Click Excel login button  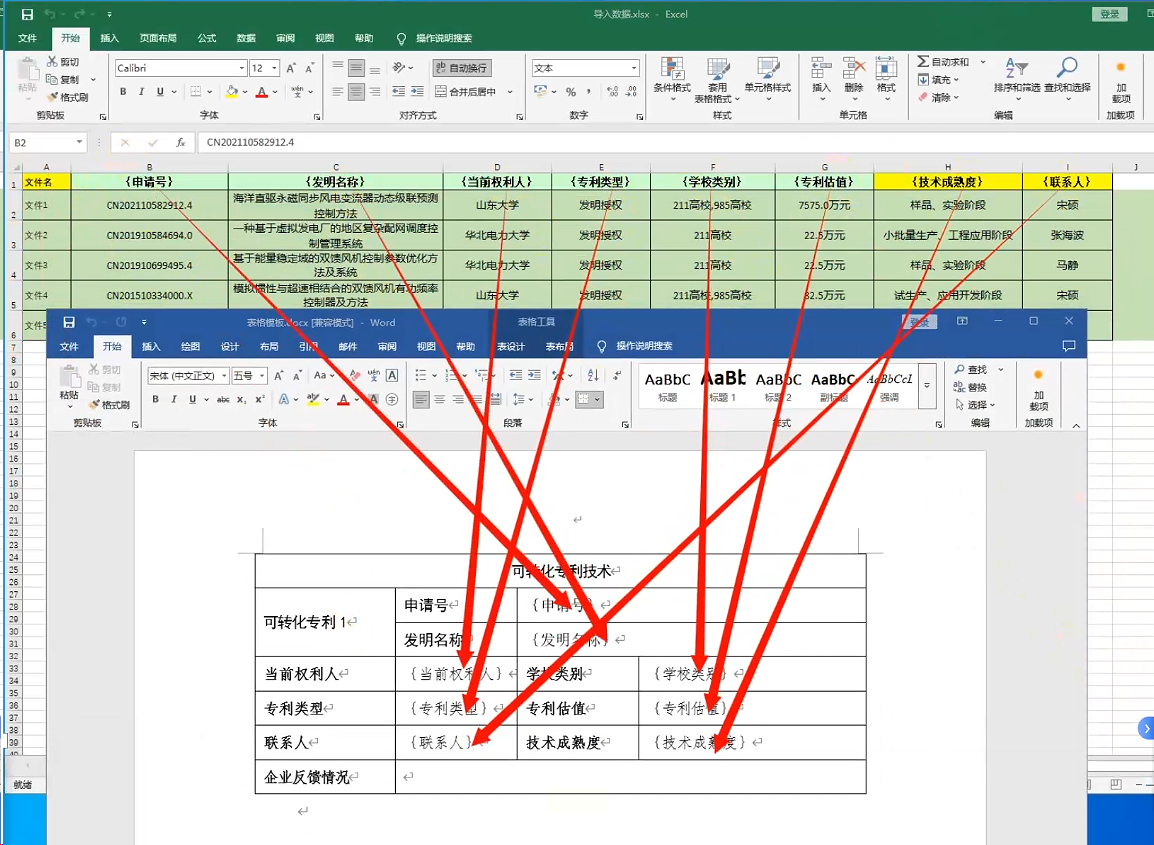pyautogui.click(x=1110, y=14)
